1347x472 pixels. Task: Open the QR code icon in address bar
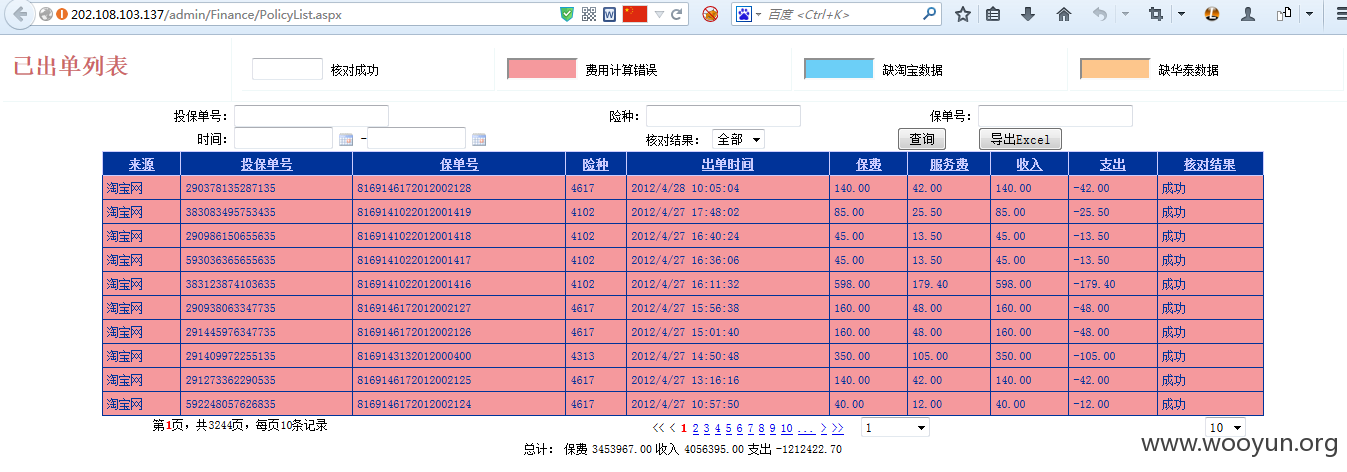pos(589,14)
